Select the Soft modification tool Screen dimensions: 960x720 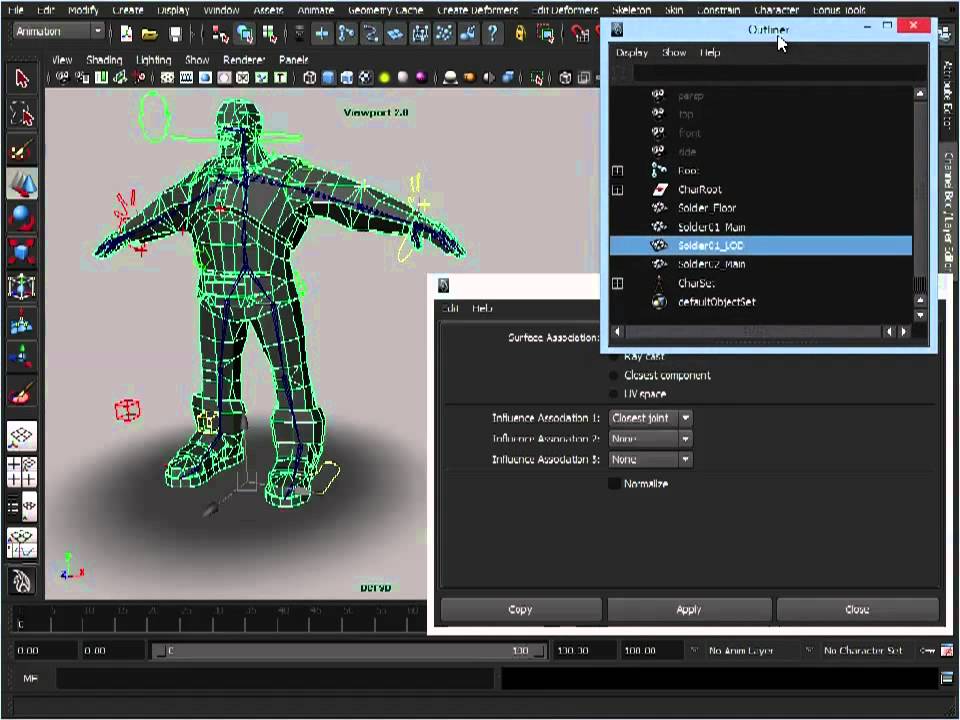(22, 321)
